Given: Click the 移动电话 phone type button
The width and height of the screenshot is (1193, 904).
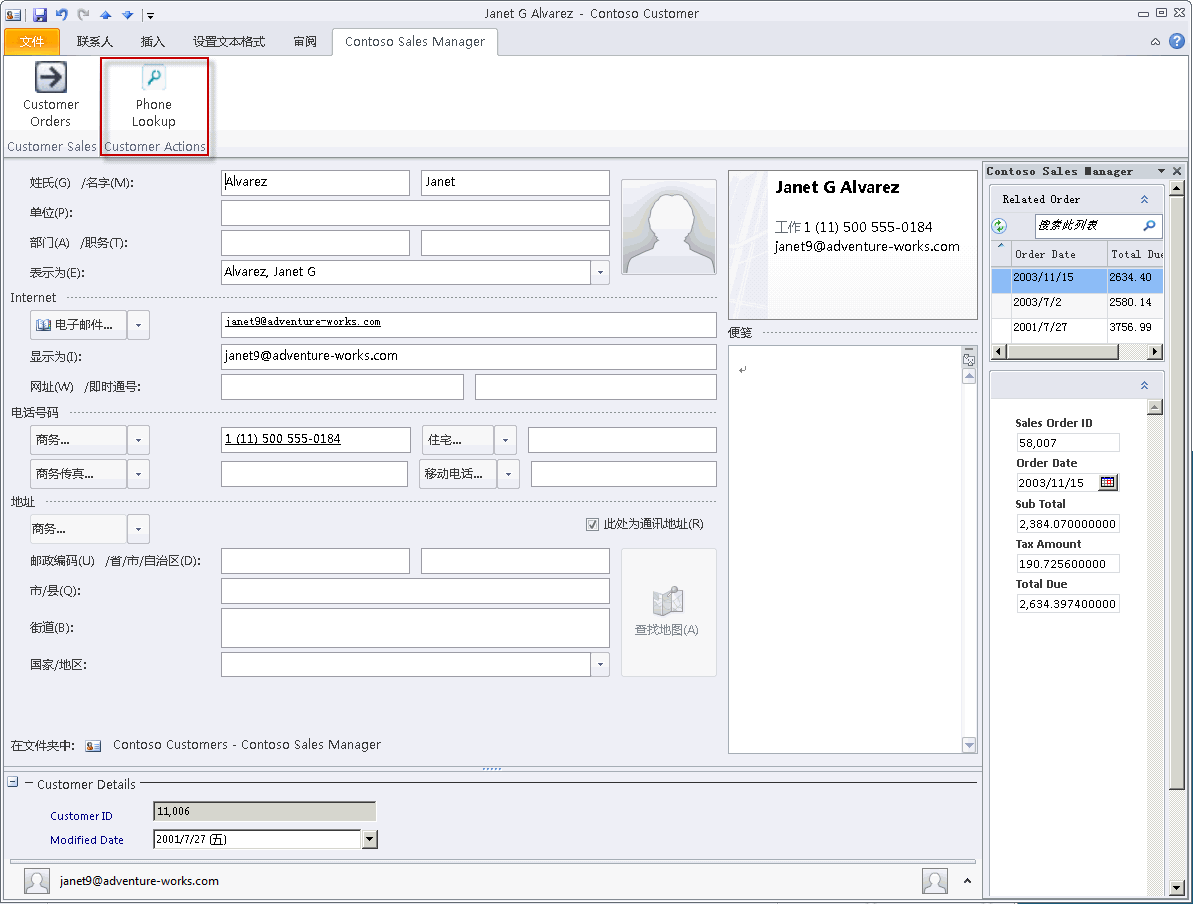Looking at the screenshot, I should (458, 474).
